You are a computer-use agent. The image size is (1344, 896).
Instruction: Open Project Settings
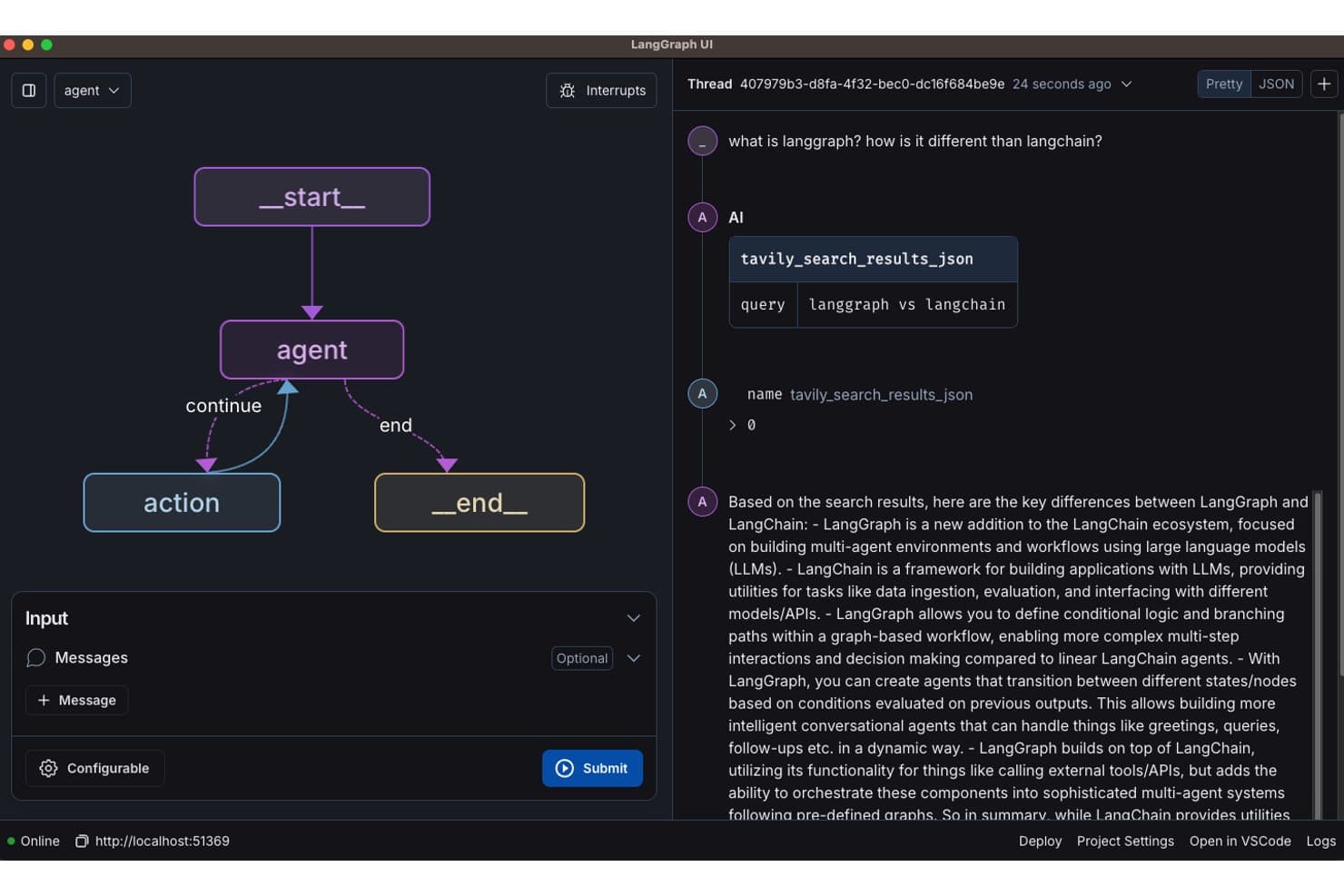click(1125, 842)
